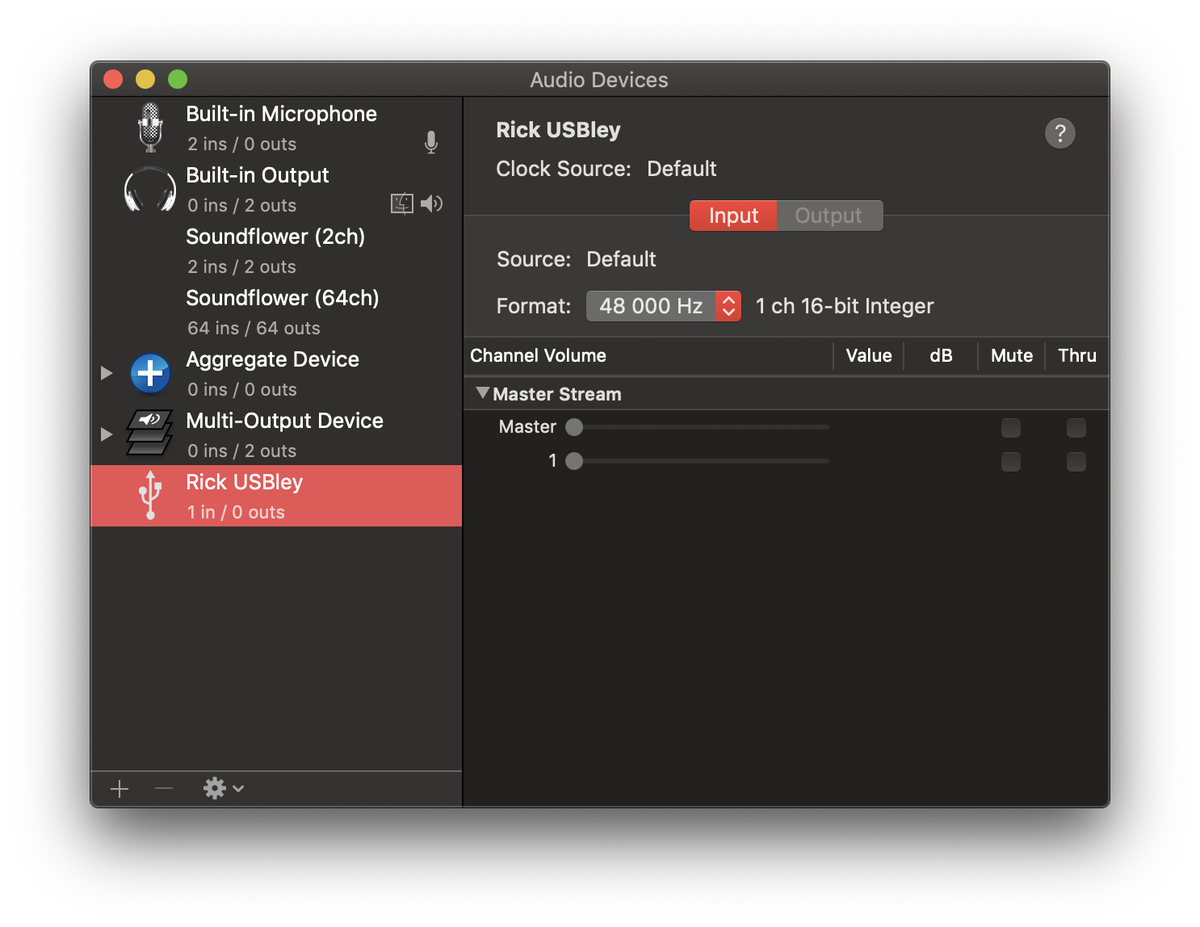Click the Rick USBley USB icon

click(150, 495)
